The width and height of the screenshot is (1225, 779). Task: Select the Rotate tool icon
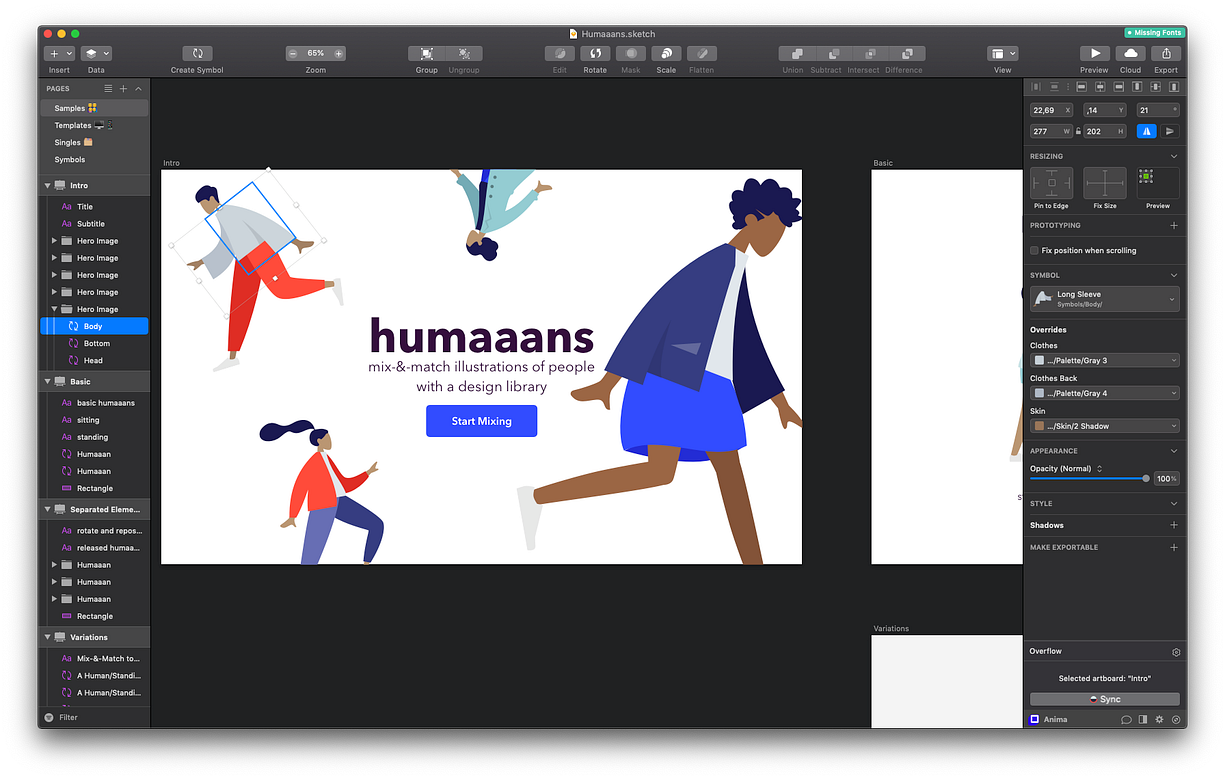point(595,53)
